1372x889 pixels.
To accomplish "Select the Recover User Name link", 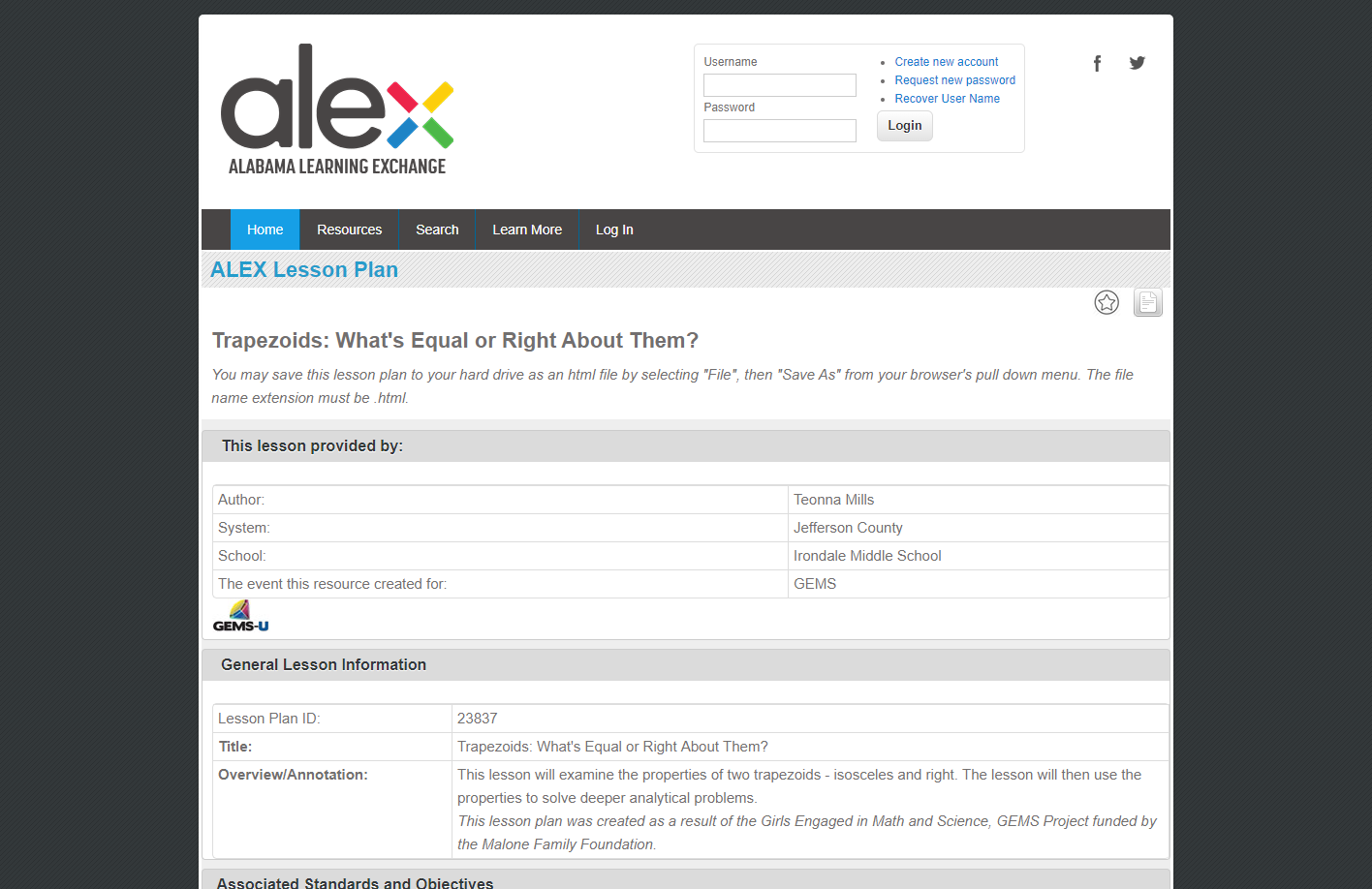I will (947, 98).
